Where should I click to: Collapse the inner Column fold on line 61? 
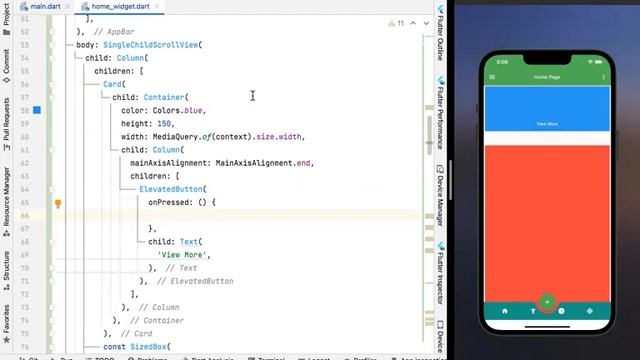(x=52, y=150)
